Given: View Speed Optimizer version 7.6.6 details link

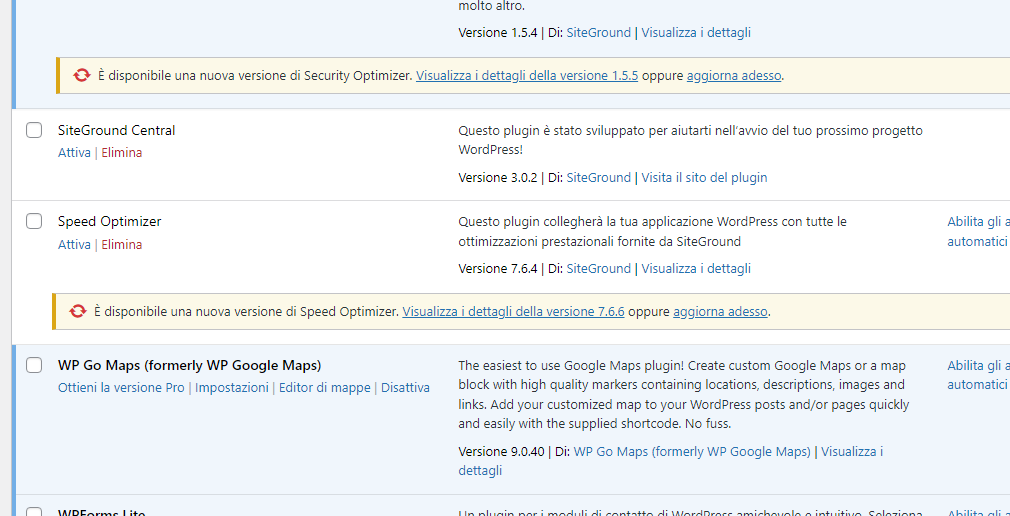Looking at the screenshot, I should [513, 312].
